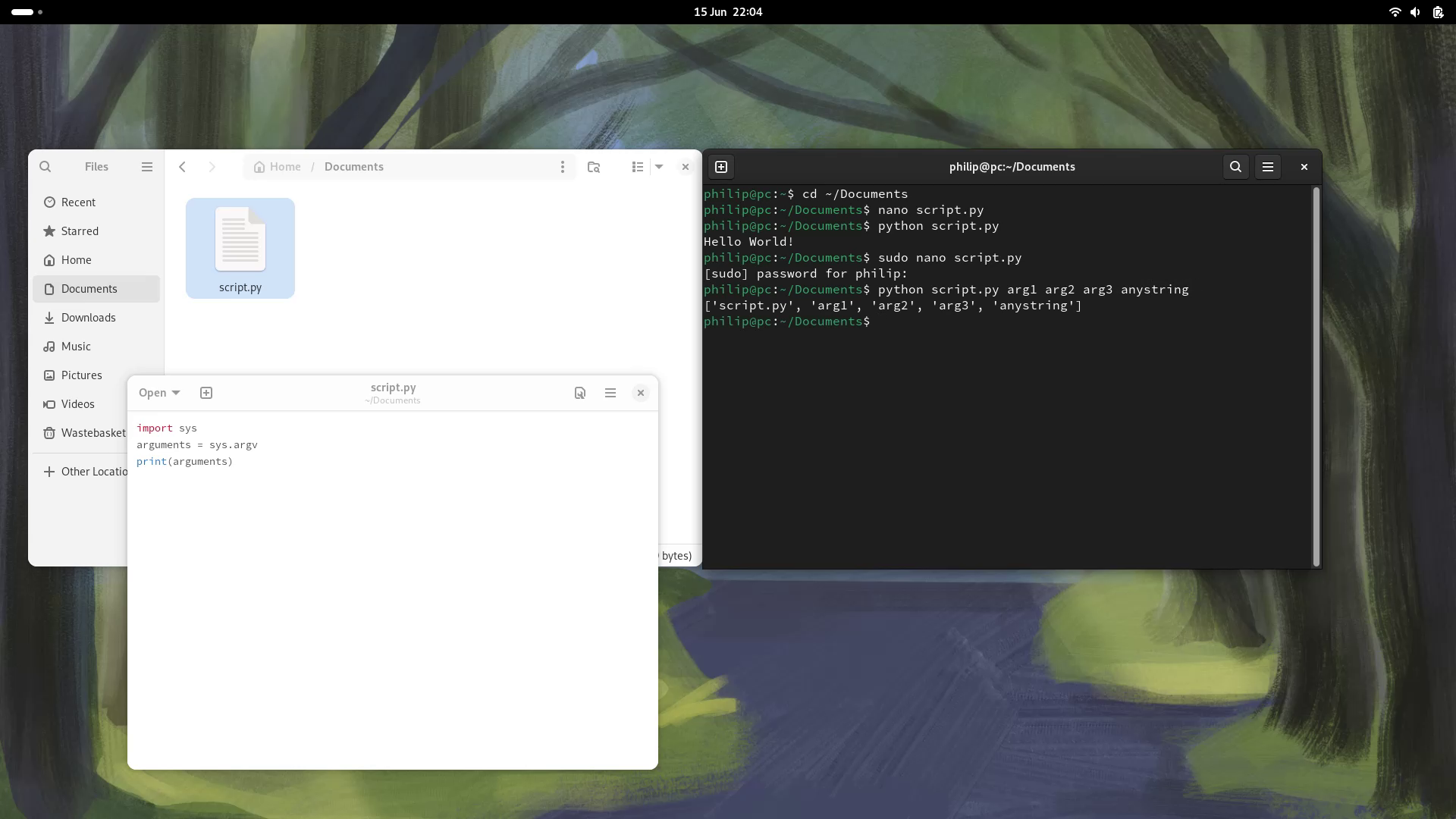Click the script.py title in text editor
Screen dimensions: 1456x819
click(393, 388)
